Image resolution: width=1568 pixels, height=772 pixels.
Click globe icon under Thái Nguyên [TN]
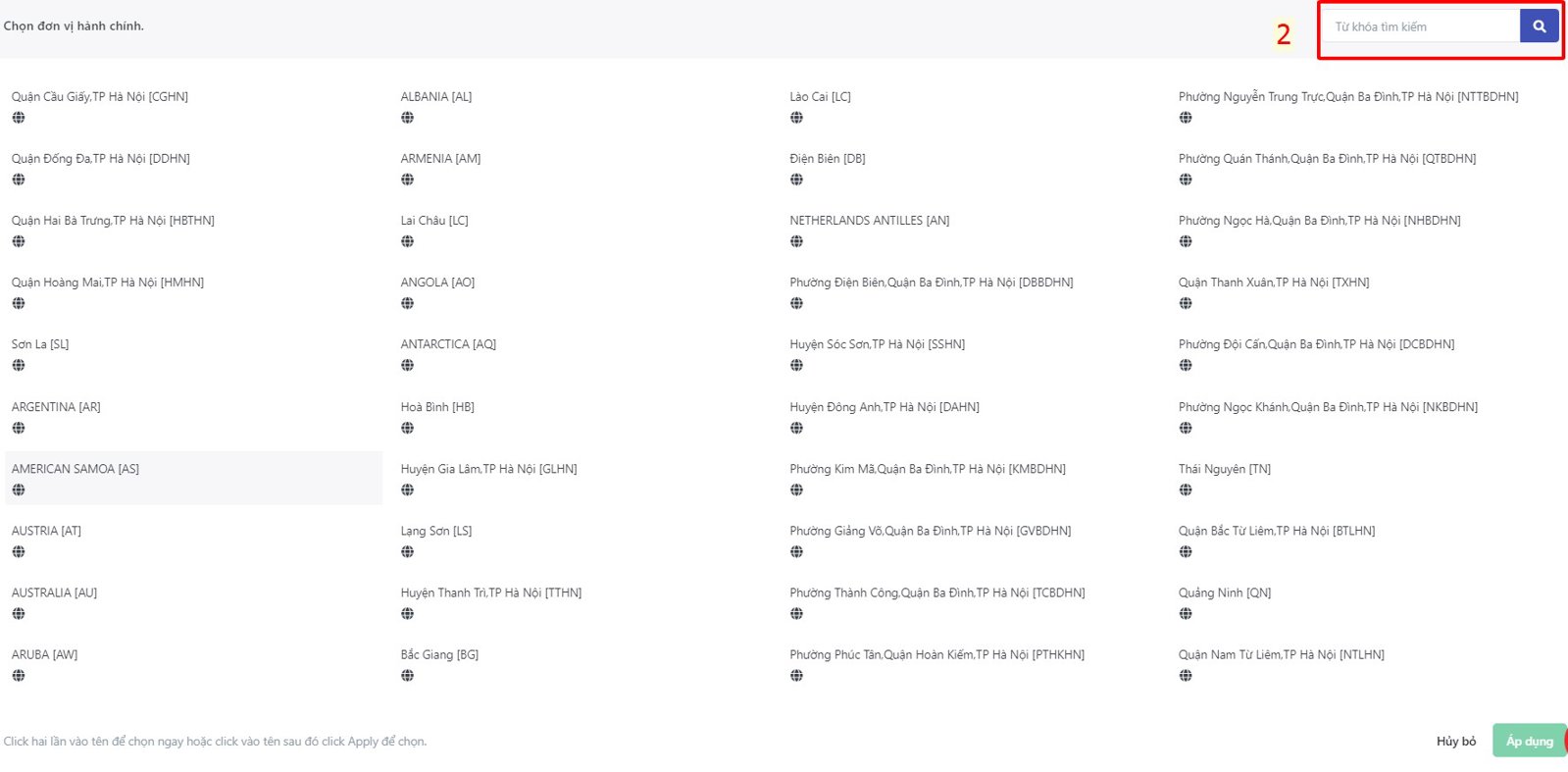[1186, 489]
